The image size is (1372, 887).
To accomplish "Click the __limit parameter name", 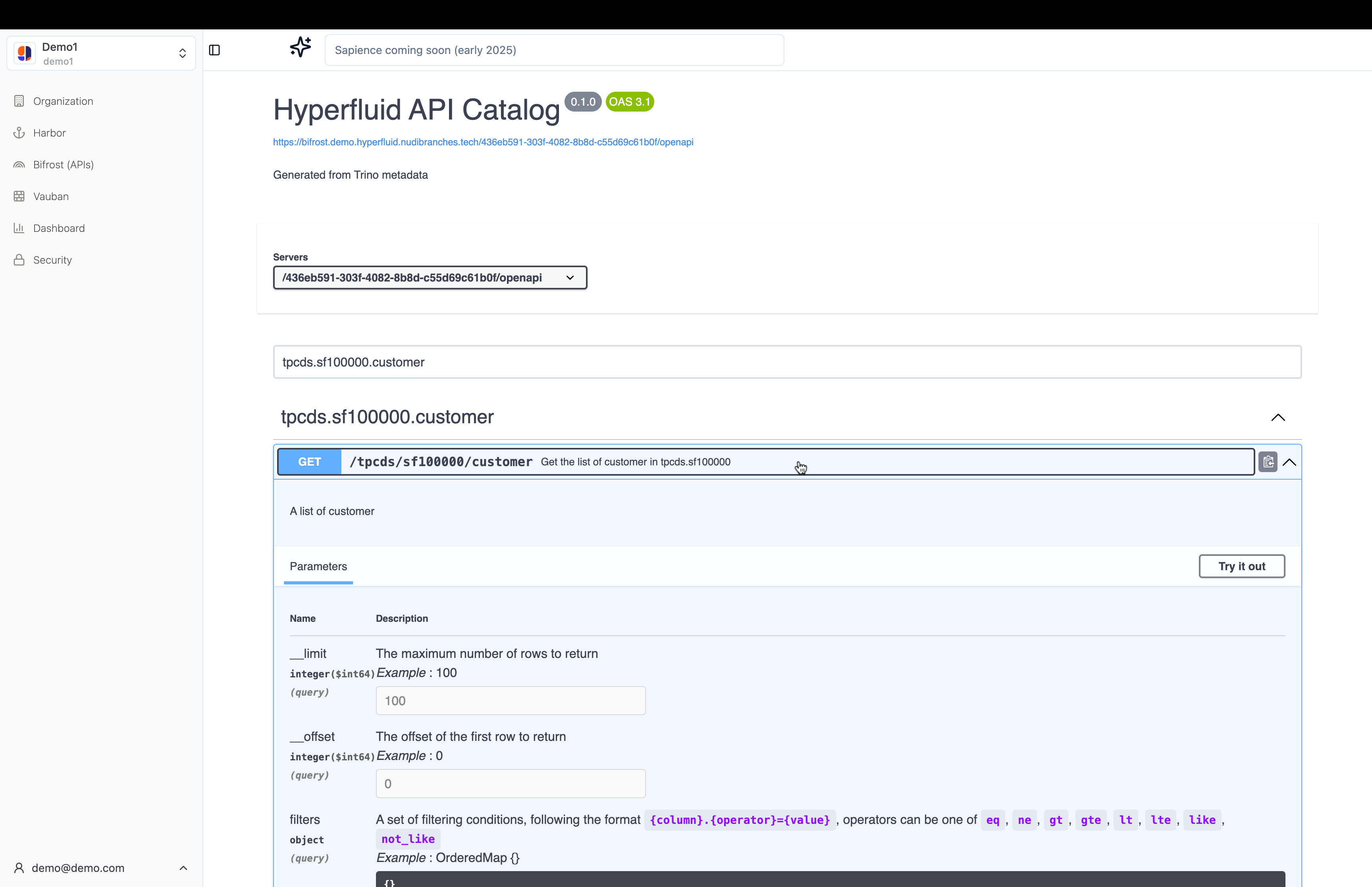I will click(x=308, y=654).
